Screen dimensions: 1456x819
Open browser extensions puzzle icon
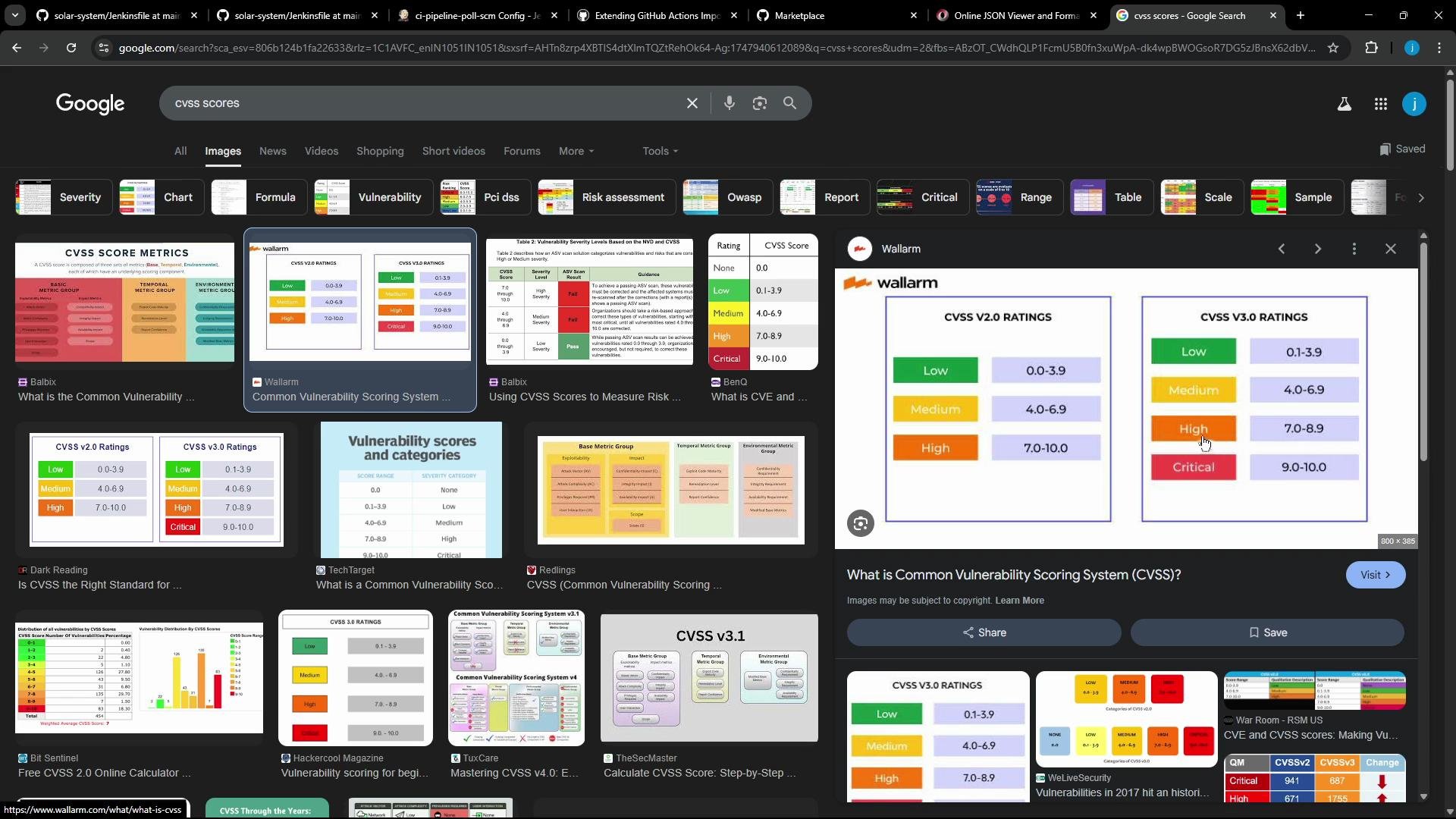1371,48
